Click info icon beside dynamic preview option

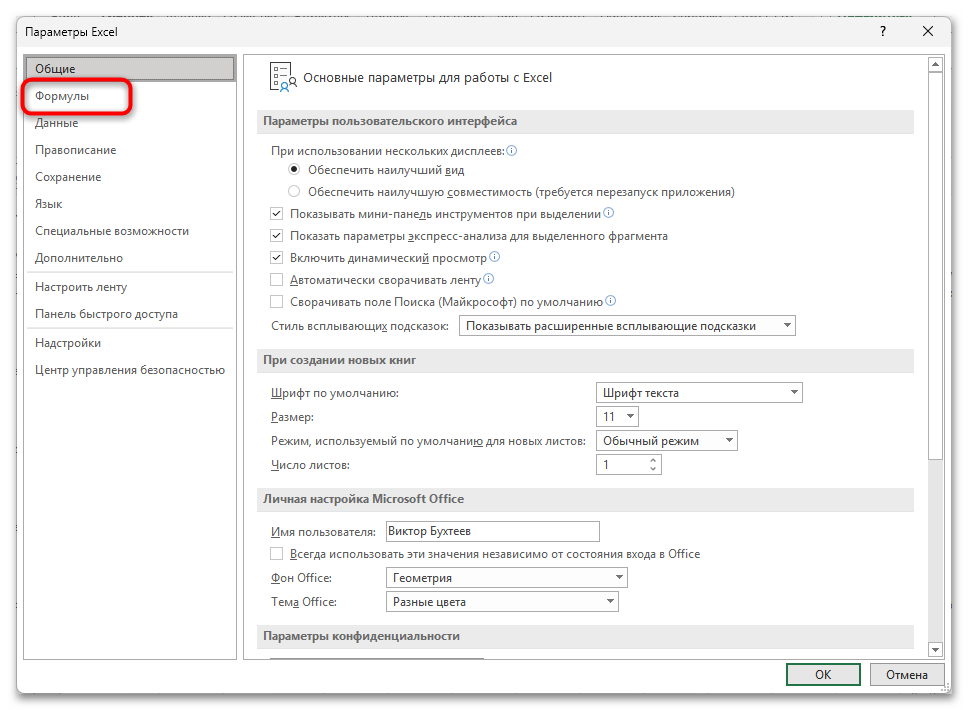(x=494, y=257)
